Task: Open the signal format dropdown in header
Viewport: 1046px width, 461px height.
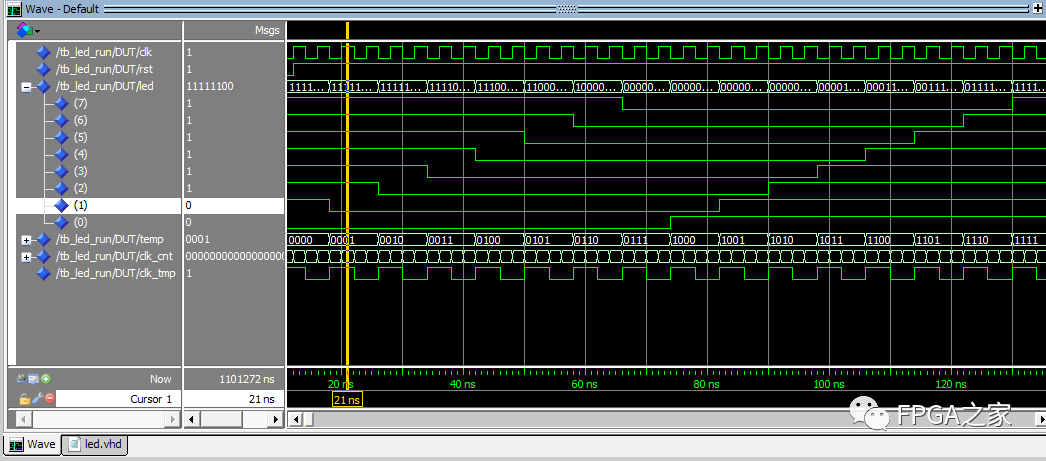Action: pyautogui.click(x=28, y=30)
